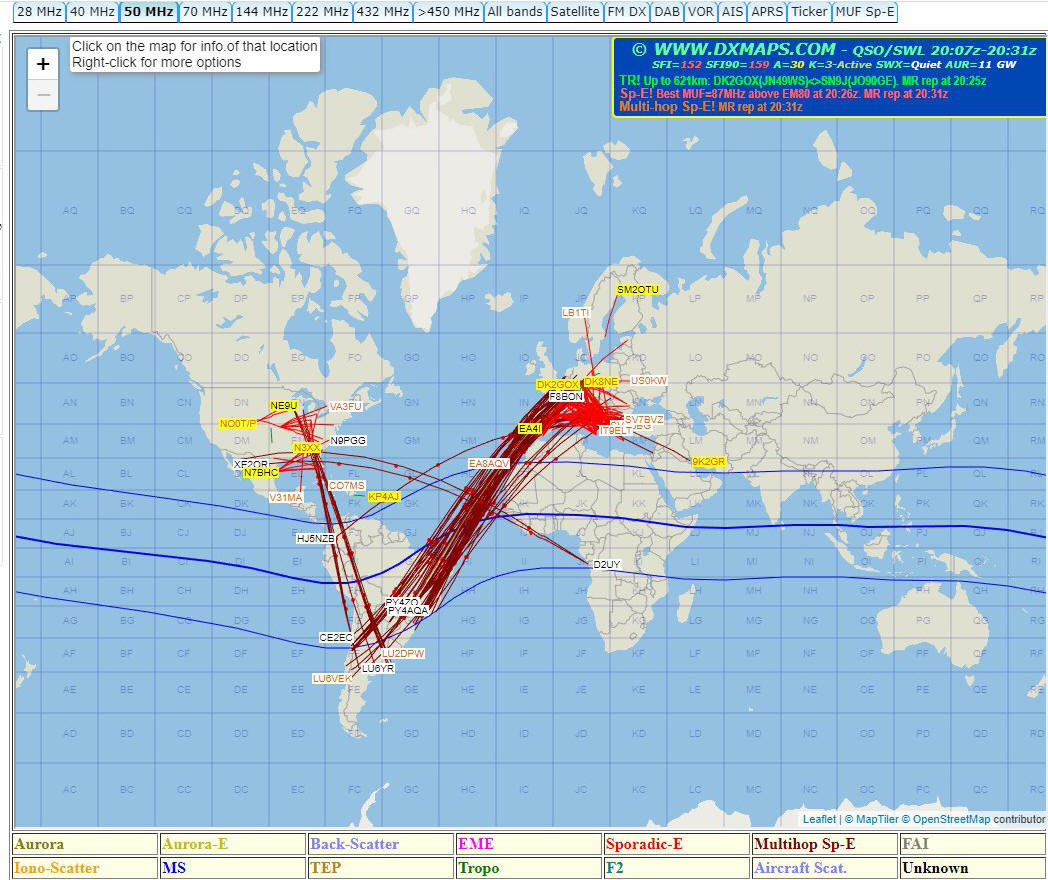This screenshot has height=880, width=1048.
Task: Select the D2UY station label
Action: 607,565
